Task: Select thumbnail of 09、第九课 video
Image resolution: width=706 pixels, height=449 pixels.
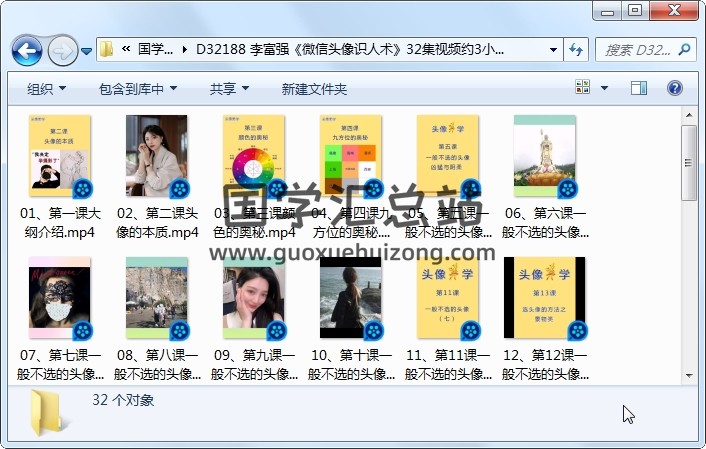Action: [254, 298]
